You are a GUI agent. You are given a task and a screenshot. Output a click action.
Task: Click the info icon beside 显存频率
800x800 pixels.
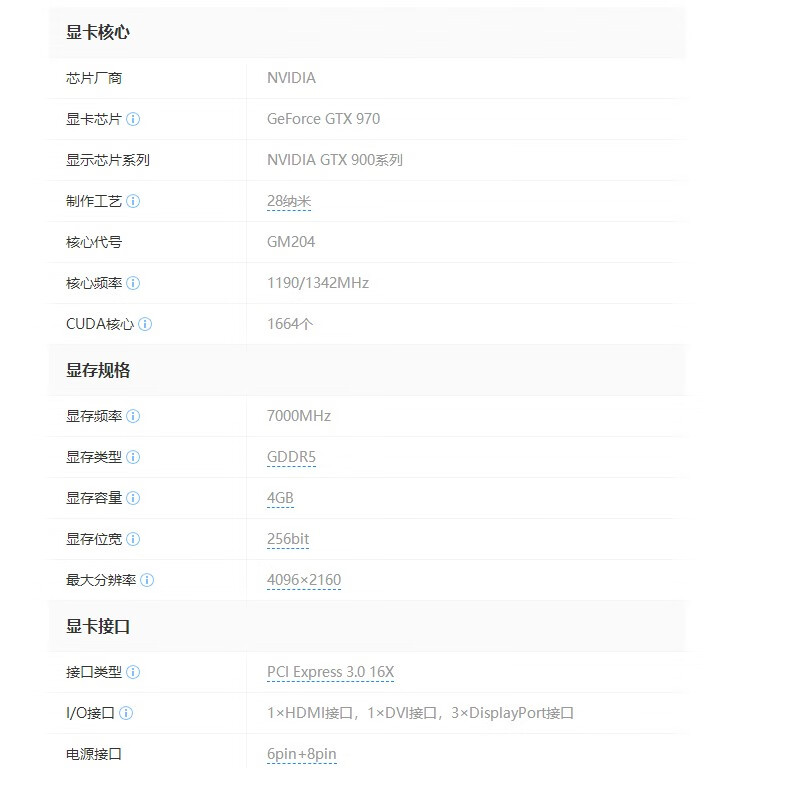pos(133,416)
